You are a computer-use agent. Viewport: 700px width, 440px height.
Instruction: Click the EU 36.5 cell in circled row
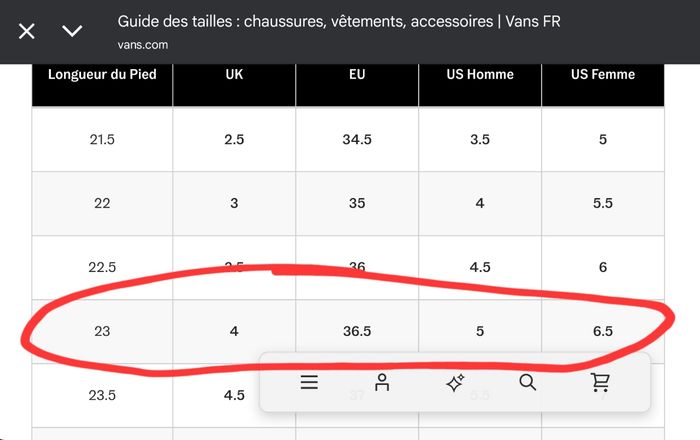click(357, 331)
